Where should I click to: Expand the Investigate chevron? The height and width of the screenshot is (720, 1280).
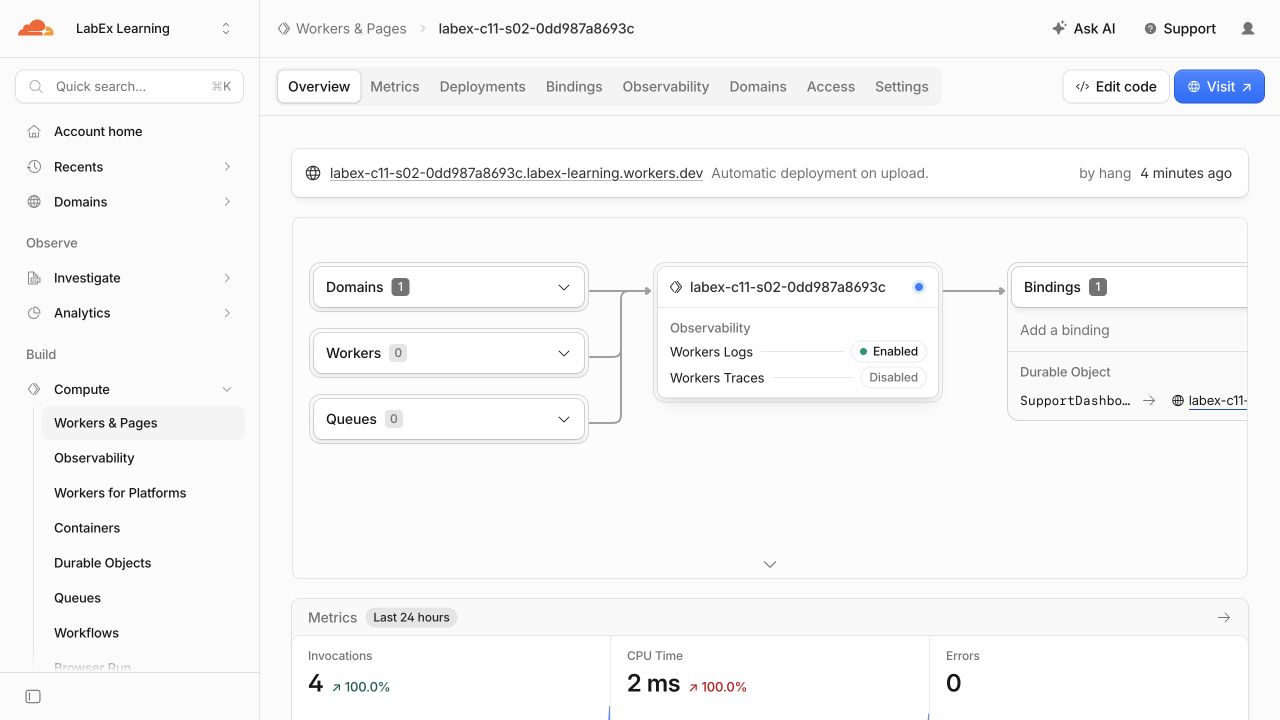pyautogui.click(x=227, y=277)
